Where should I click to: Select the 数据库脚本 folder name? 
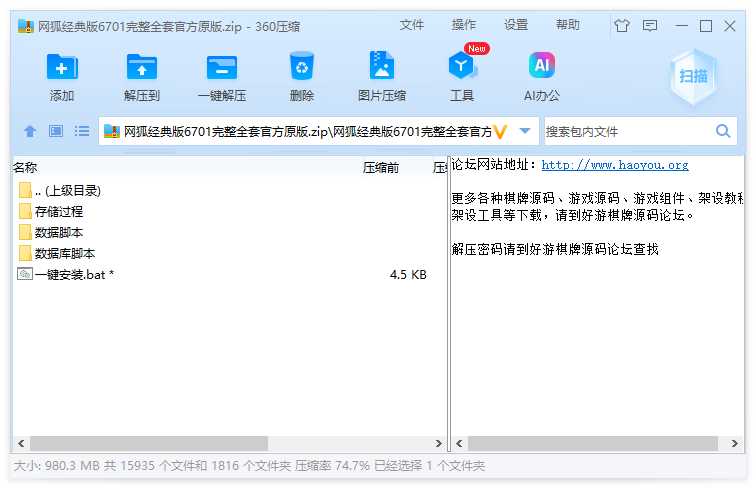point(65,253)
